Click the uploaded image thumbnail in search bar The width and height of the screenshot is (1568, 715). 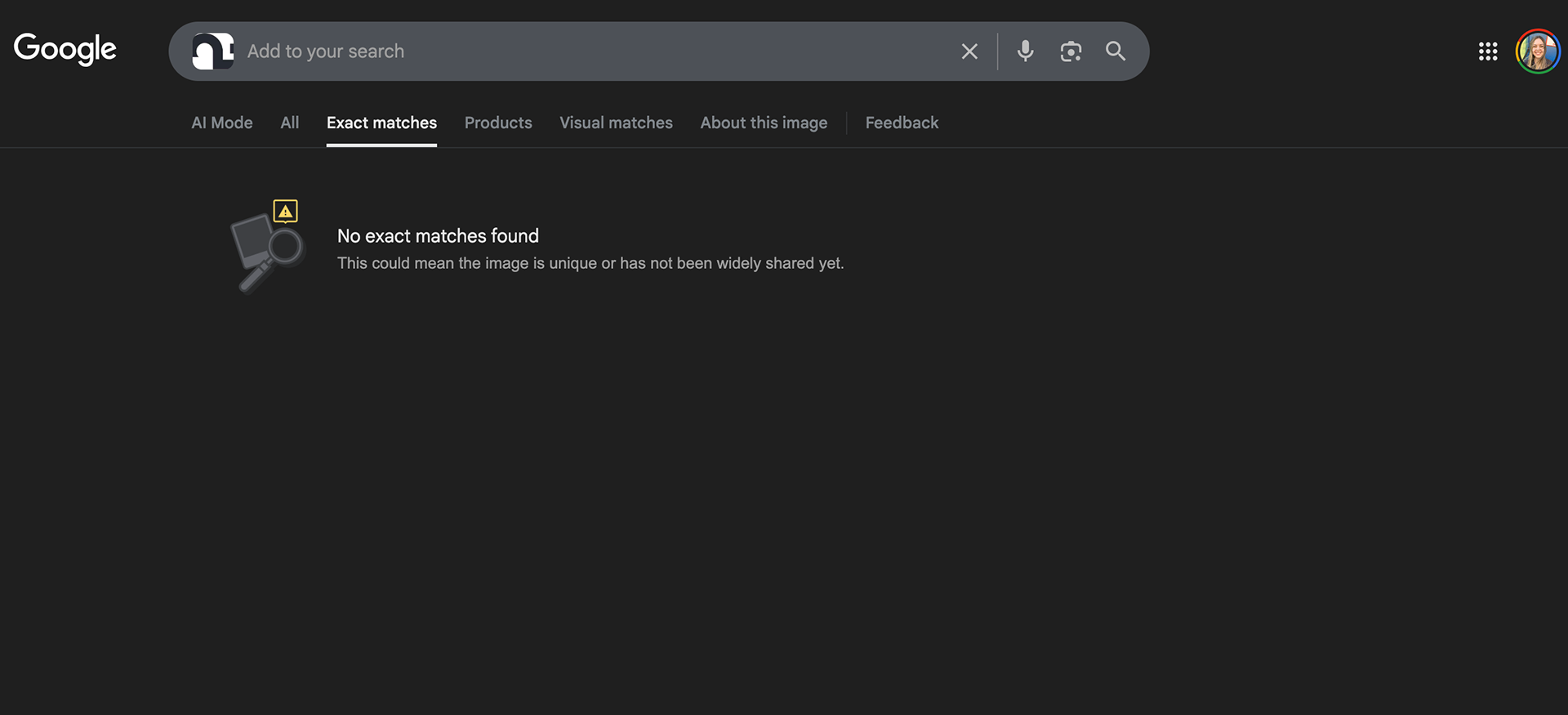(213, 51)
